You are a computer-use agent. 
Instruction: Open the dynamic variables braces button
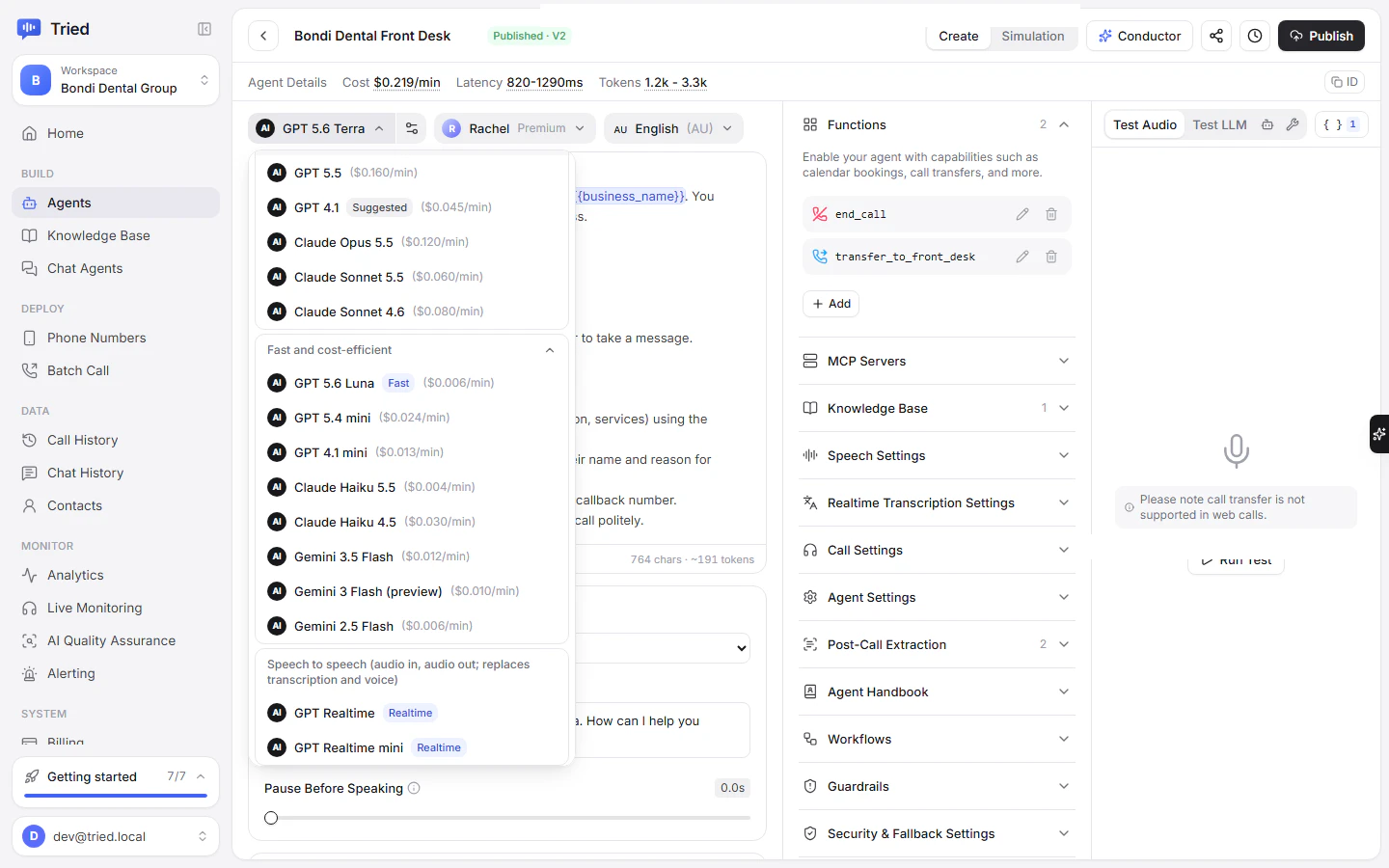click(1341, 124)
